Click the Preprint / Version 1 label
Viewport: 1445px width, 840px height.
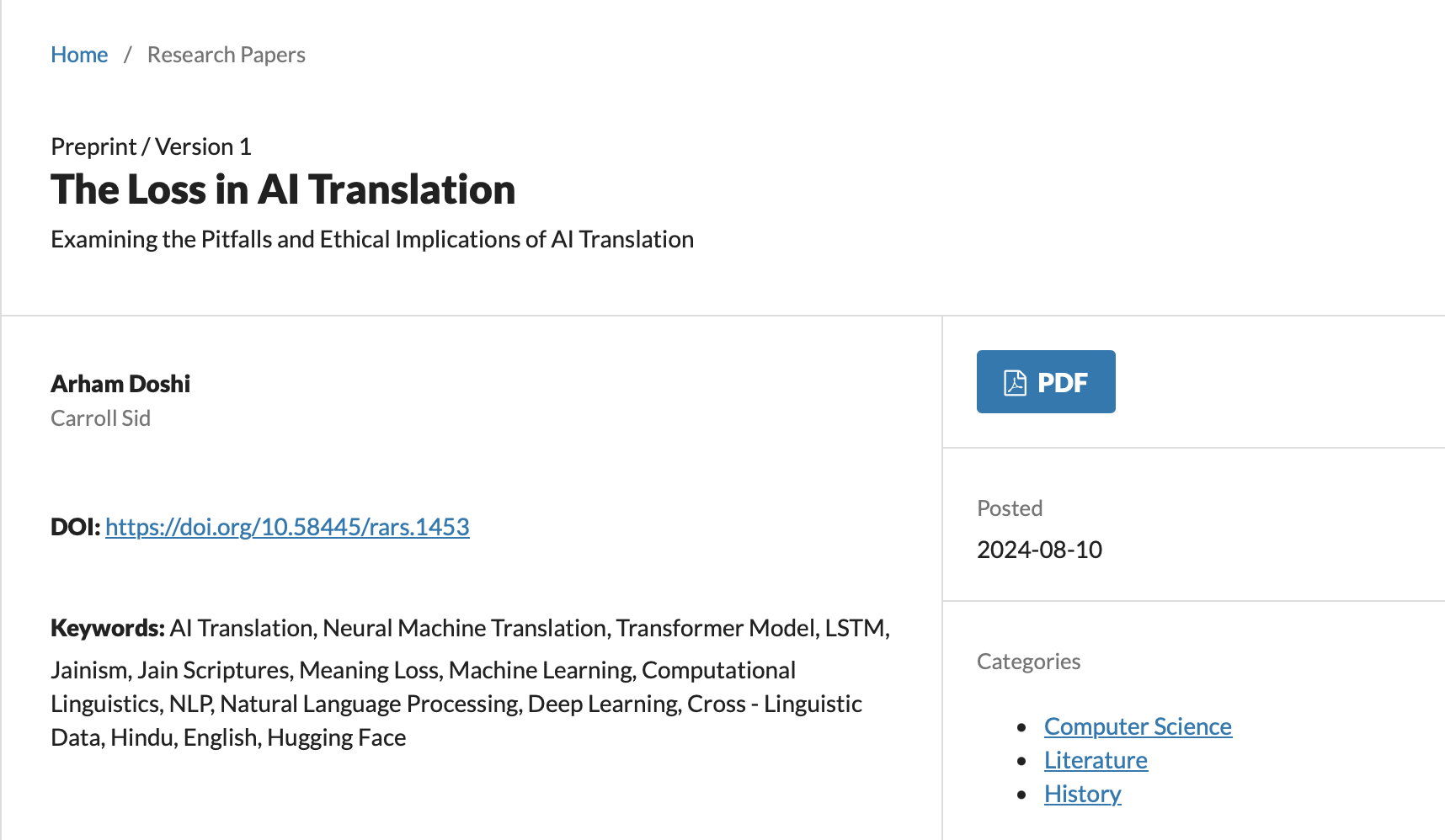[151, 146]
